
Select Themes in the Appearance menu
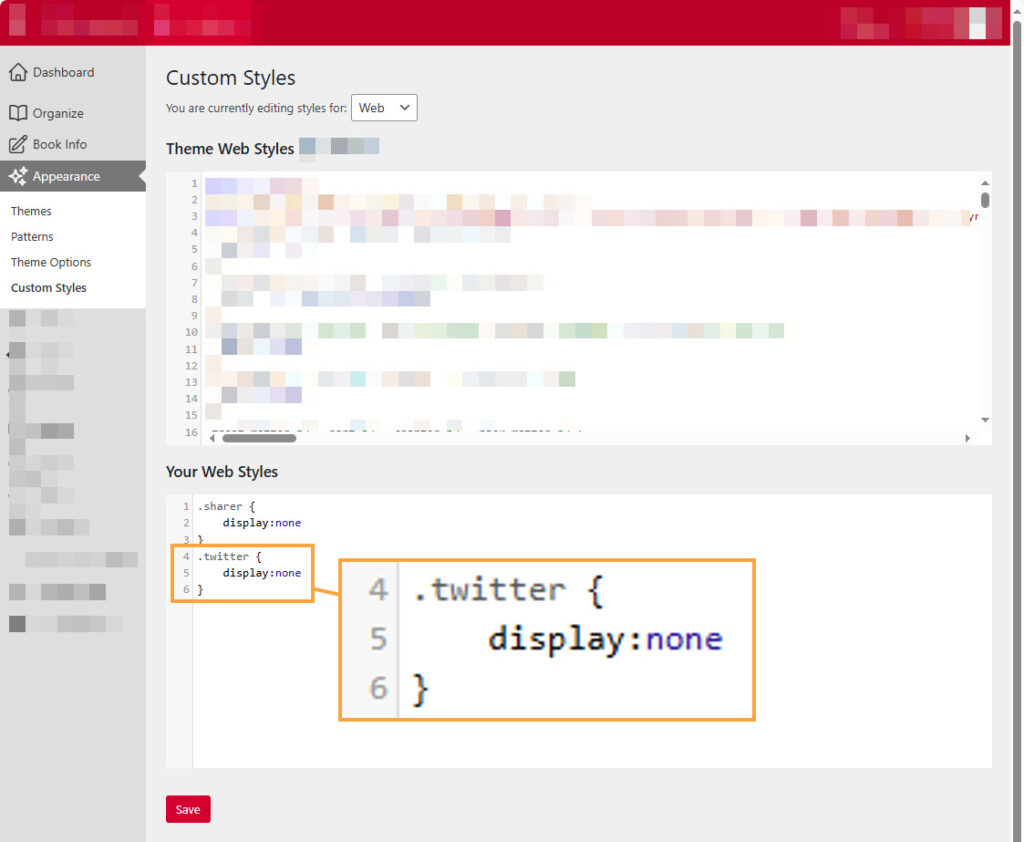31,211
